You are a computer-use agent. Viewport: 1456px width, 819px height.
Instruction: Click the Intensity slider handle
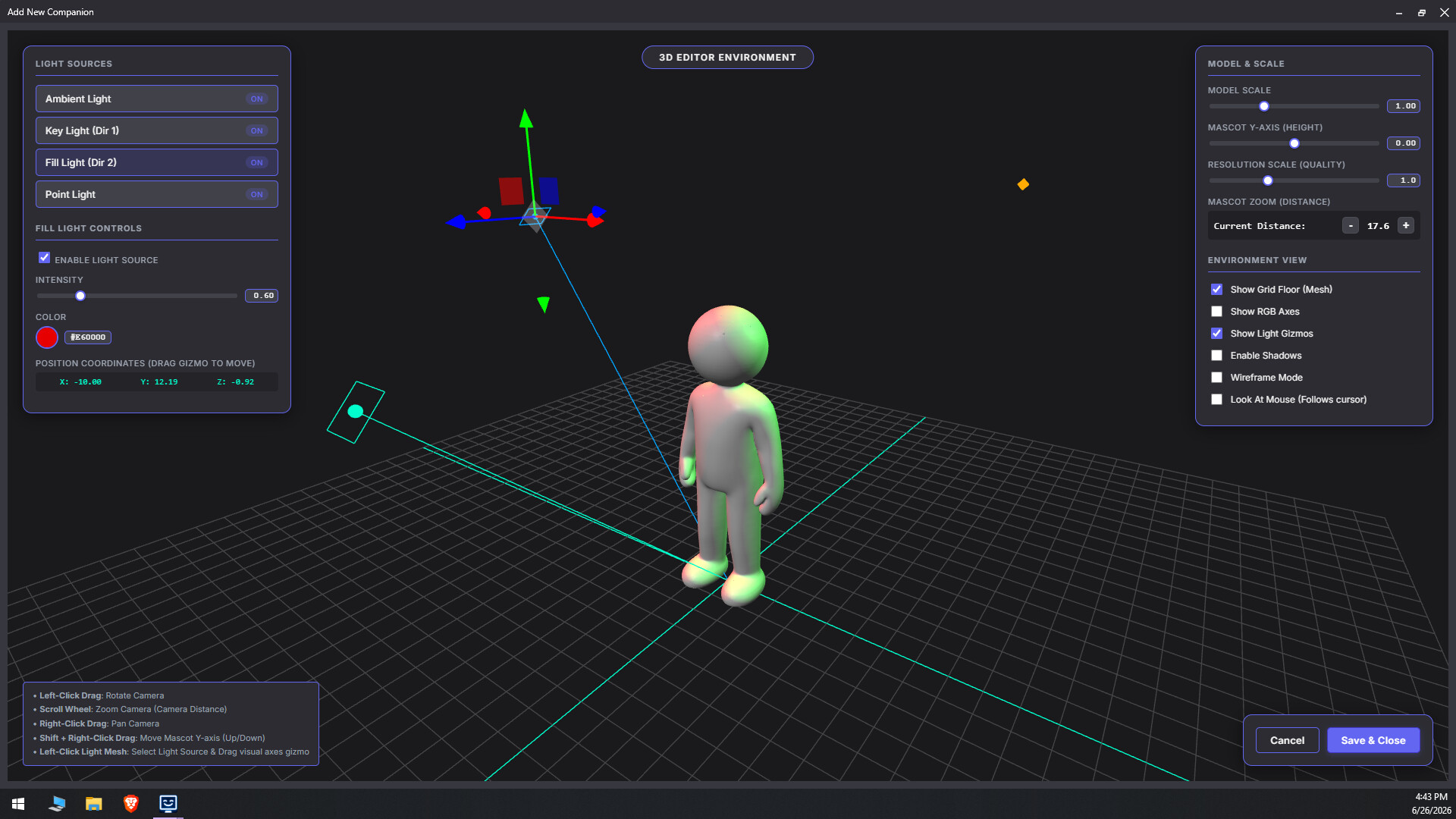(80, 296)
